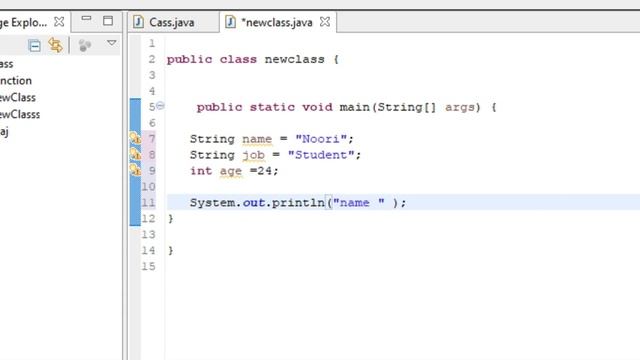Click the 'age' variable on line 9
Screen dimensions: 640x360
(231, 171)
